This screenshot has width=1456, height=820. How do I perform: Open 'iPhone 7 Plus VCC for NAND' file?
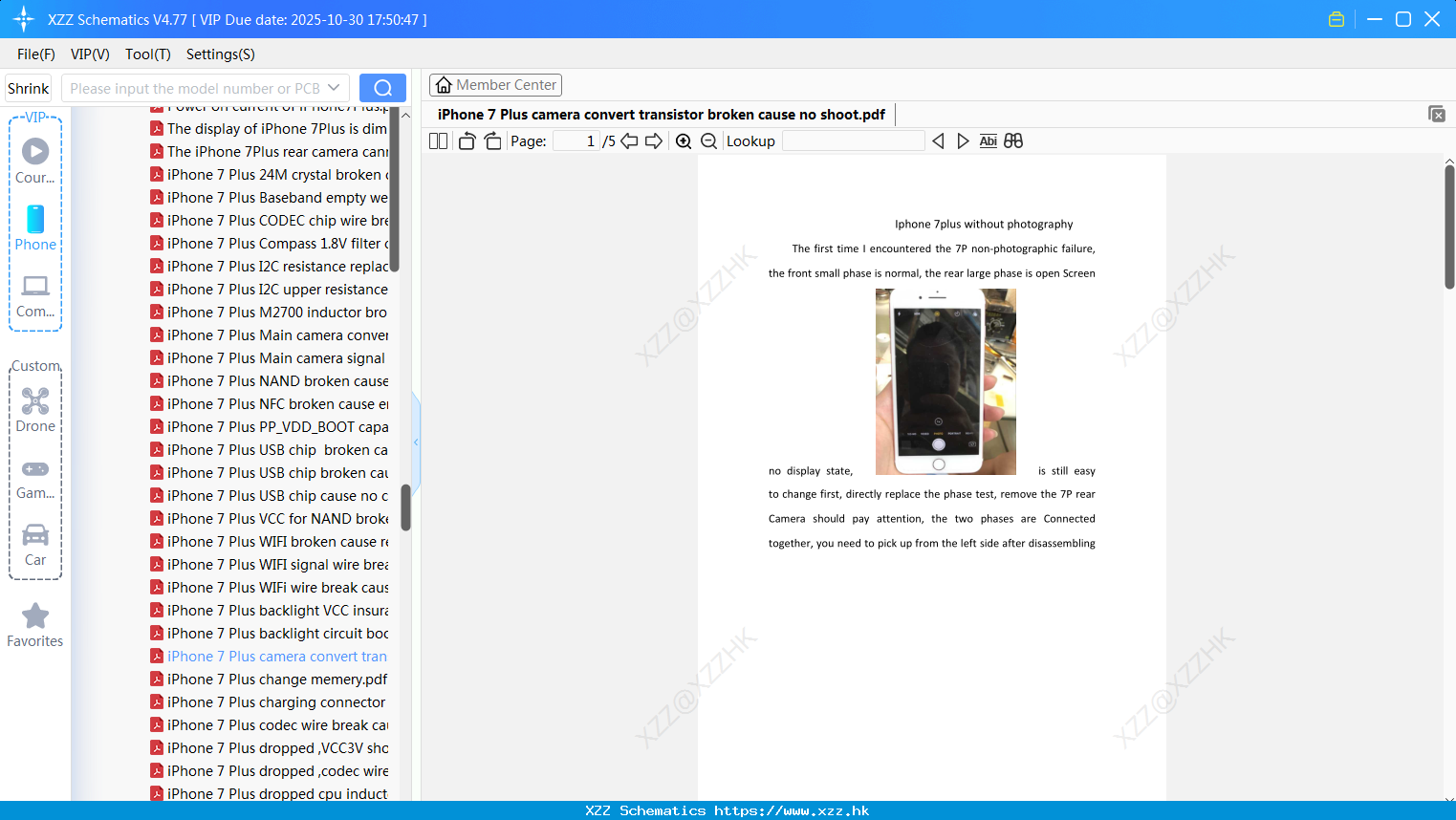tap(270, 519)
